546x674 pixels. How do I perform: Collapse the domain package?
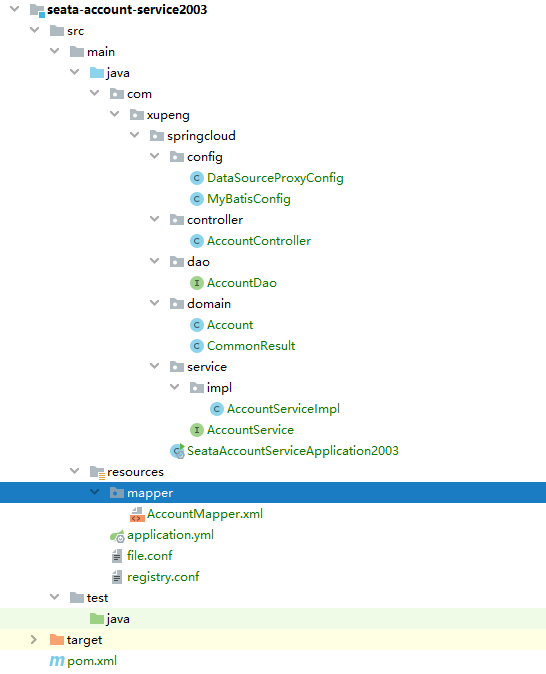(155, 303)
